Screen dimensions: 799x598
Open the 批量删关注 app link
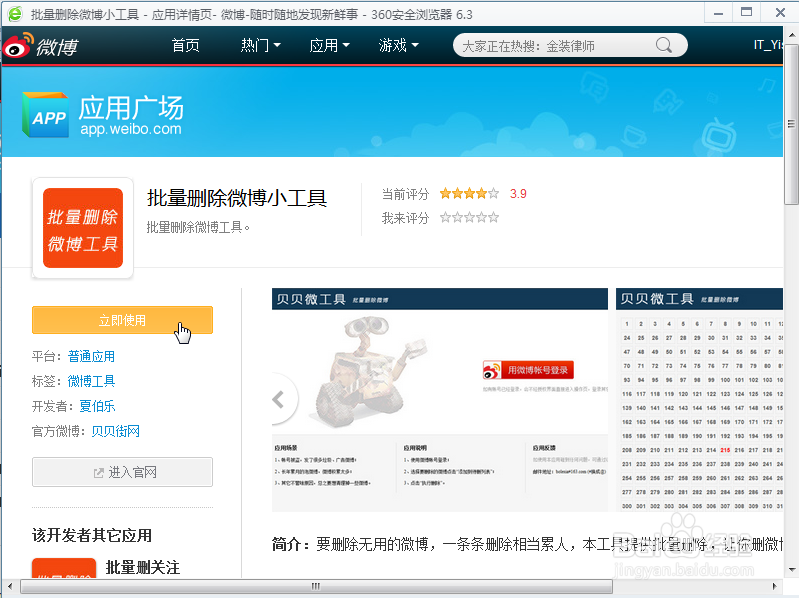pyautogui.click(x=143, y=567)
